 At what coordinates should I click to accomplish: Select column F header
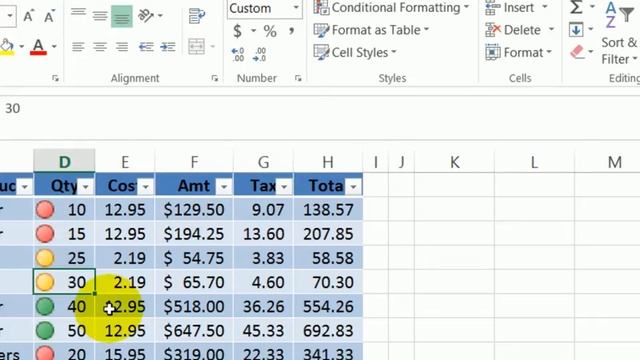(x=194, y=162)
